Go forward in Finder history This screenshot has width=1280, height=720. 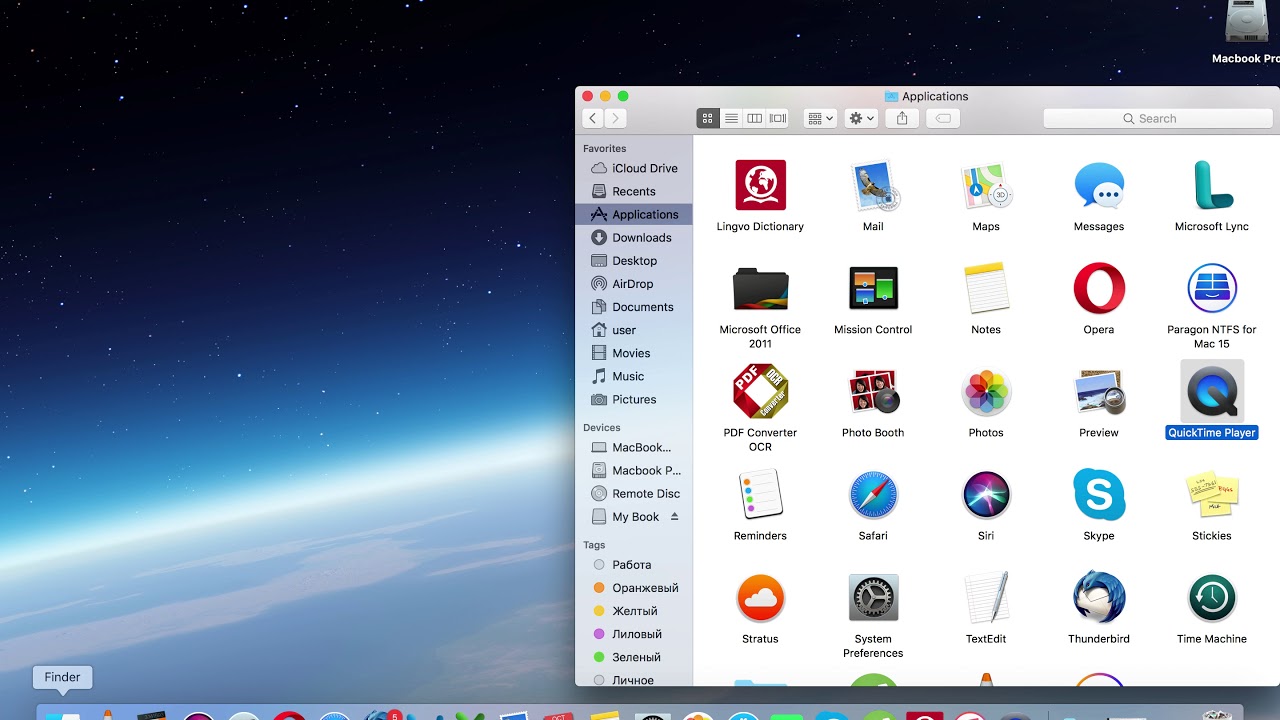[x=616, y=118]
